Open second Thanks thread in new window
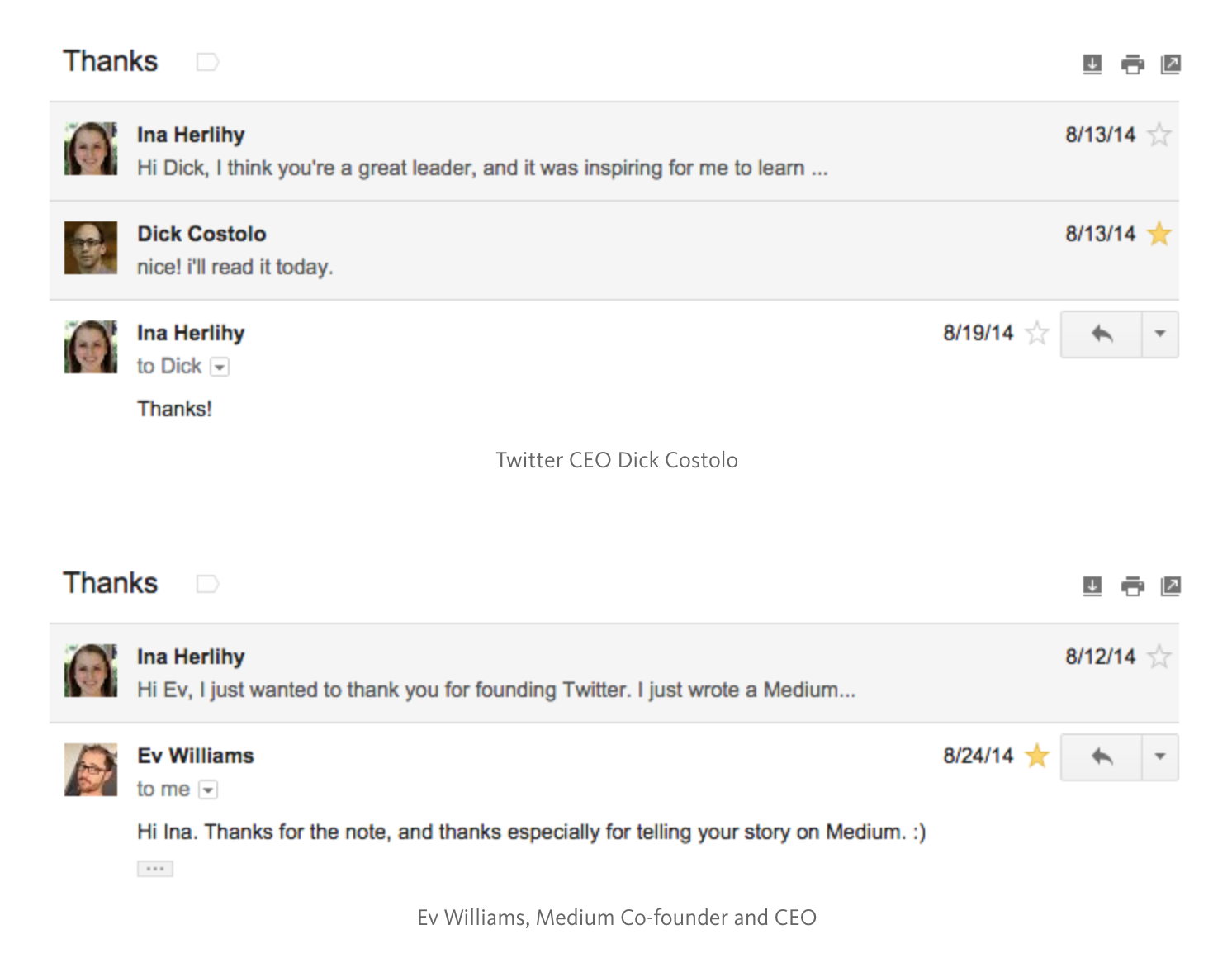Viewport: 1232px width, 958px height. [1170, 586]
